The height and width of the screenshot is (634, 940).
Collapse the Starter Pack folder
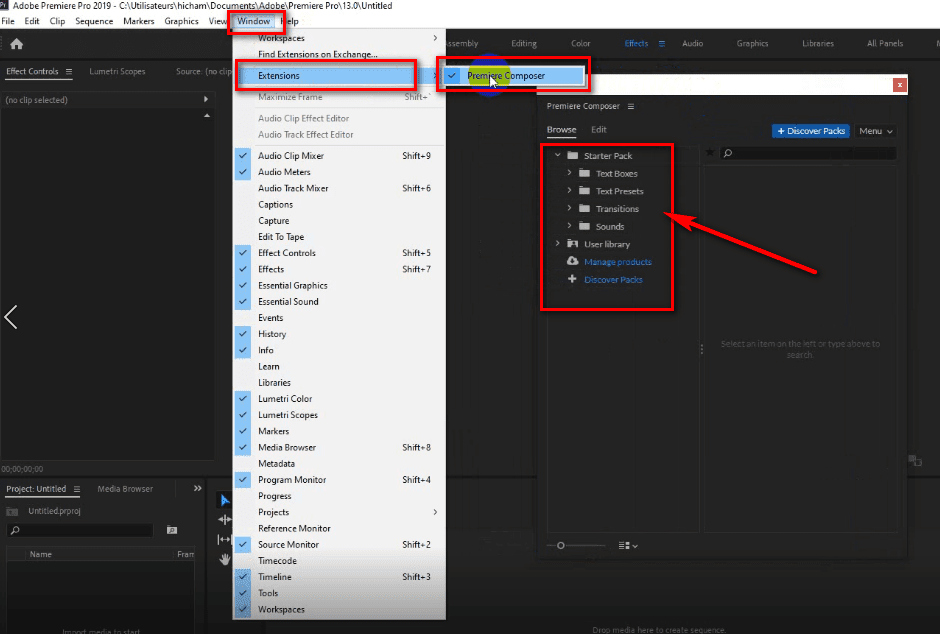point(558,156)
